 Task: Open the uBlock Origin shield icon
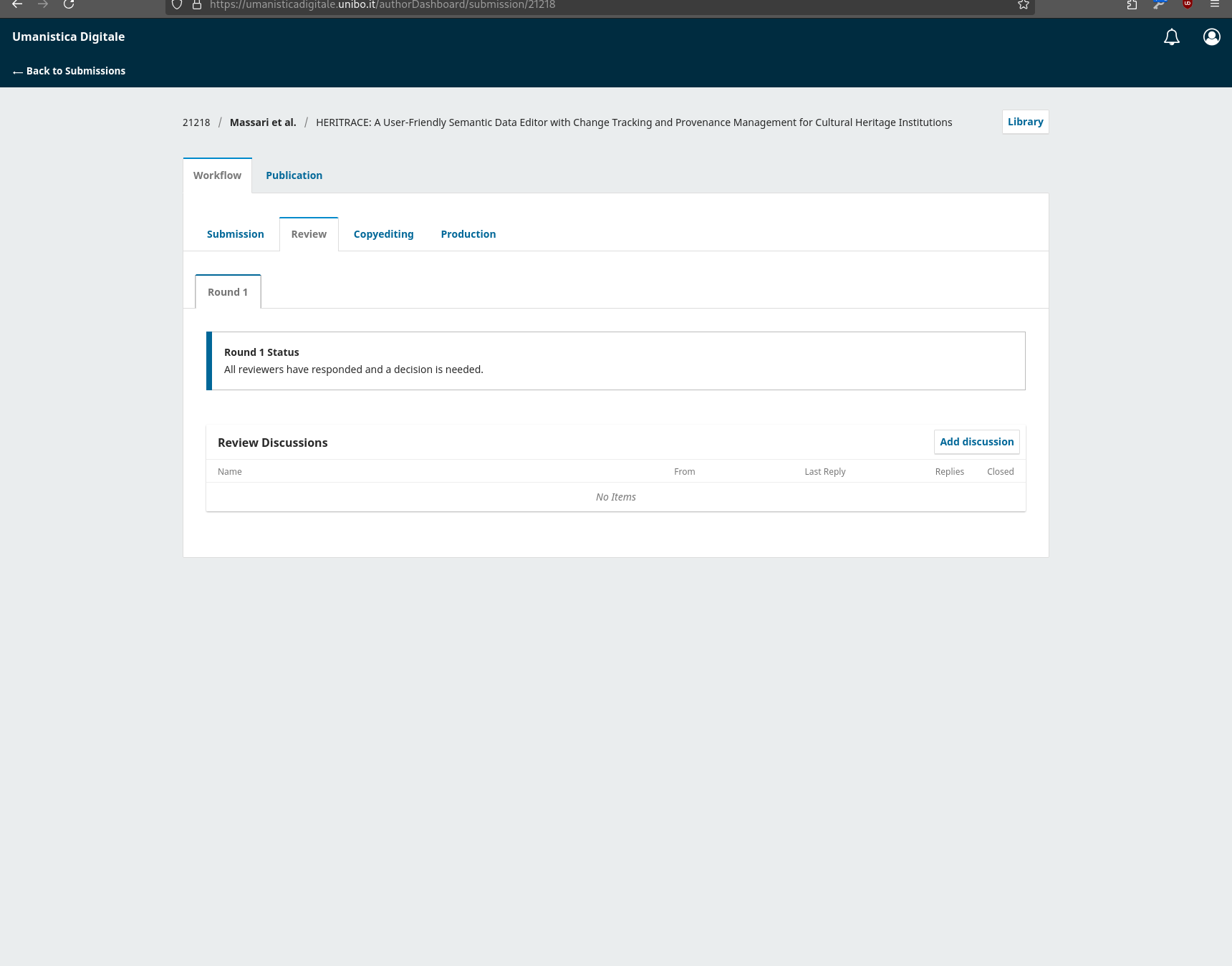click(x=1188, y=4)
